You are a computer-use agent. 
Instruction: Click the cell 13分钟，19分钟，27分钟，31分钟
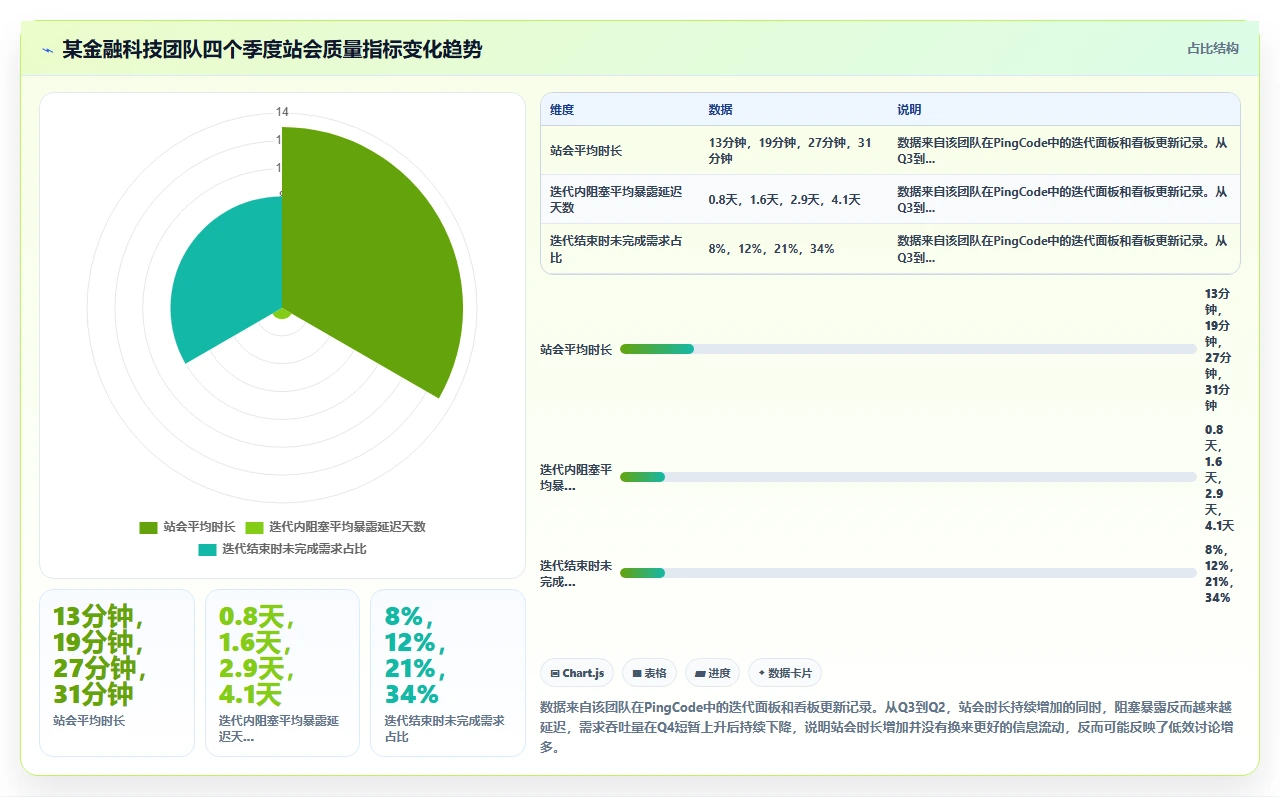(x=793, y=151)
